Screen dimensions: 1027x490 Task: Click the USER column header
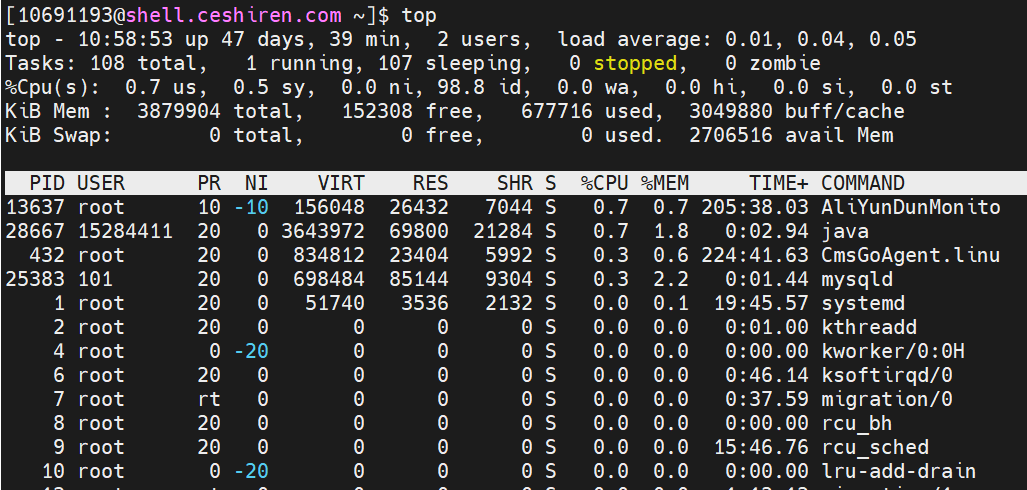pyautogui.click(x=100, y=183)
